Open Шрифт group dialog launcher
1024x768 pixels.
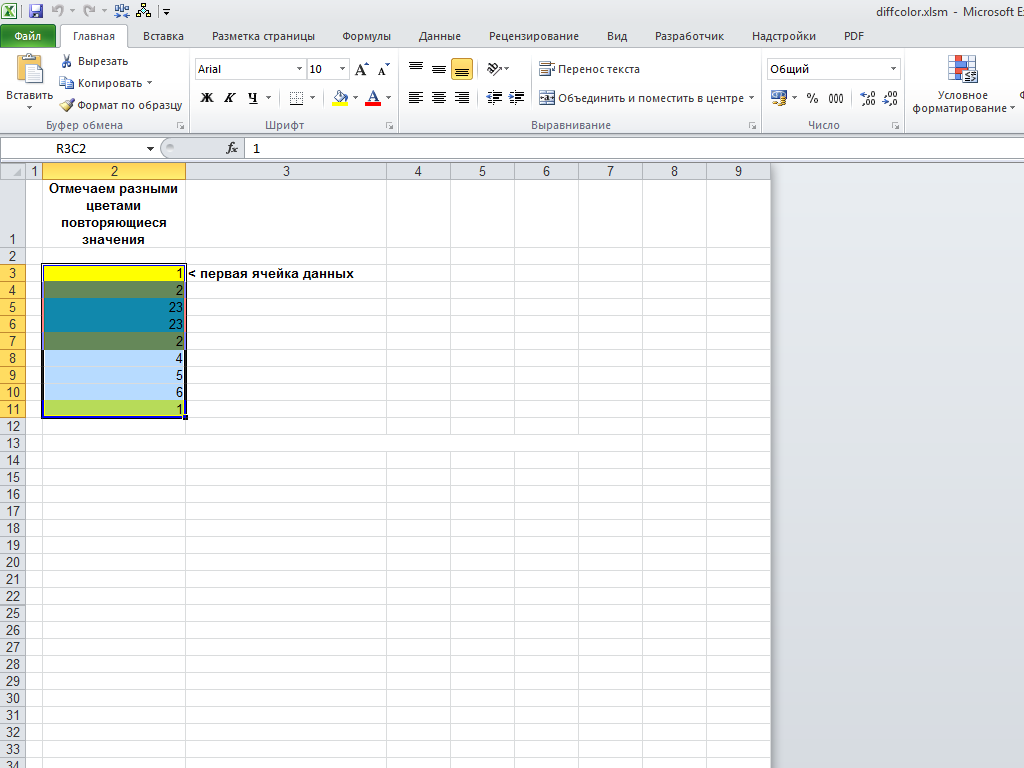click(389, 125)
